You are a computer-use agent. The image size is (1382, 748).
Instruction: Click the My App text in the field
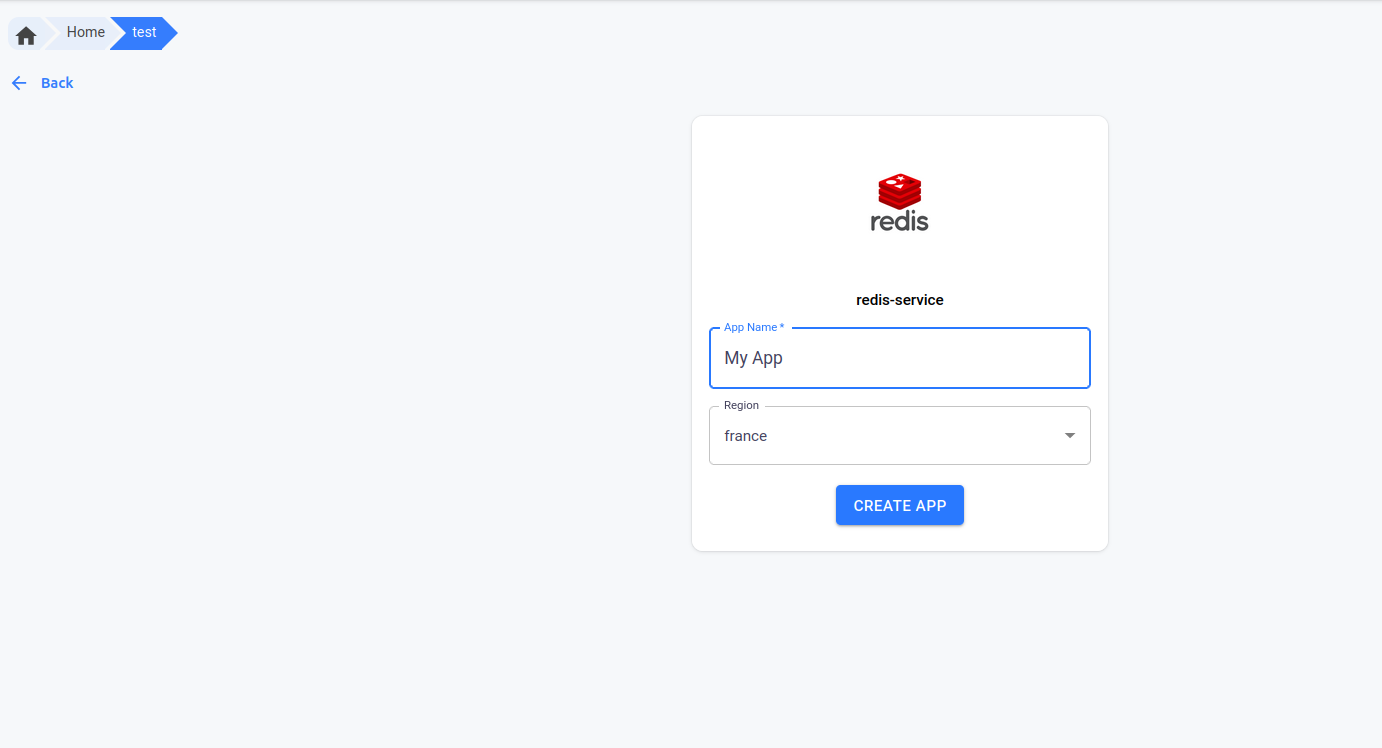753,358
